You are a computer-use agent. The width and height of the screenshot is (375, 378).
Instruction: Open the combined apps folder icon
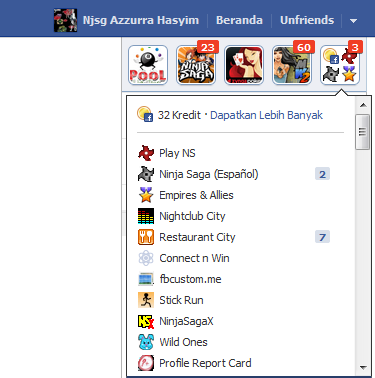tap(340, 65)
